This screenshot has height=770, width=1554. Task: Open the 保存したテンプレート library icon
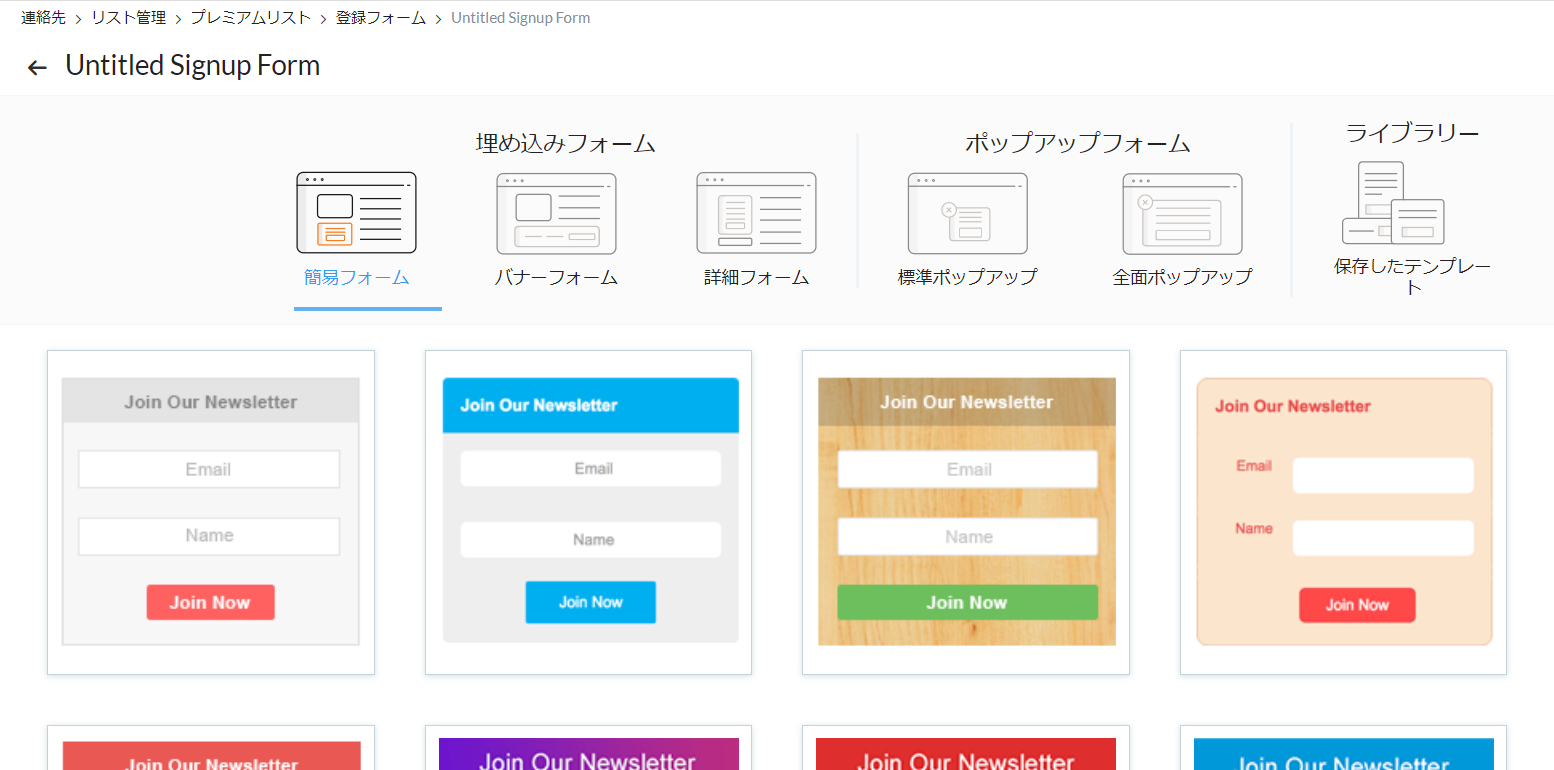point(1393,203)
